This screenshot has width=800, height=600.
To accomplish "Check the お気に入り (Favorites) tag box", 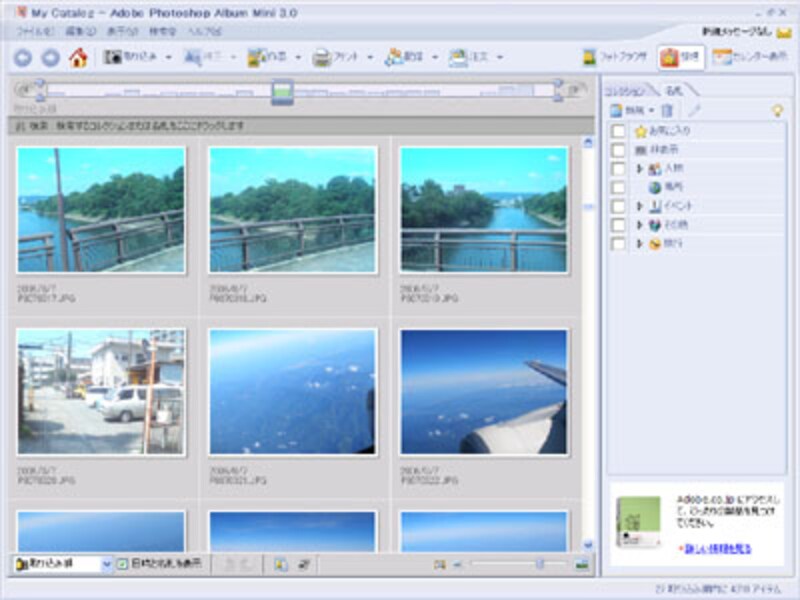I will [618, 131].
